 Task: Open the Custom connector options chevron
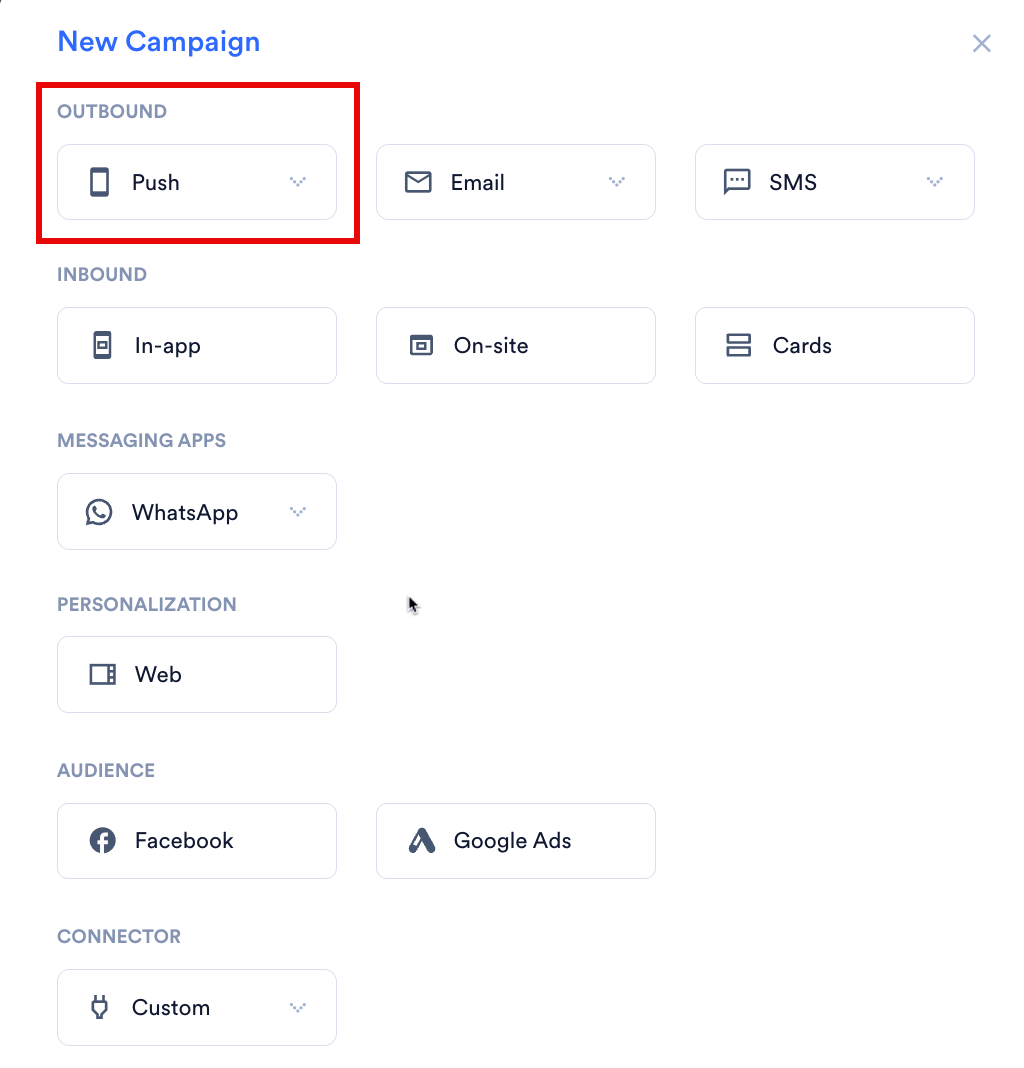click(x=298, y=1007)
